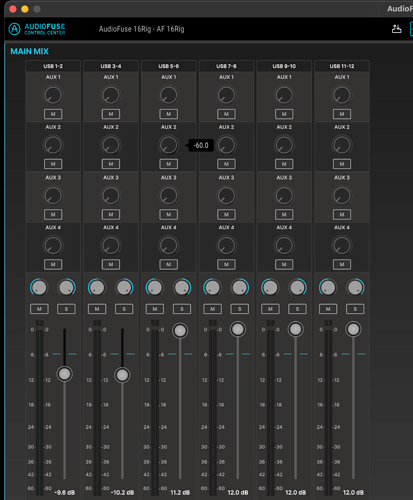This screenshot has width=413, height=500.
Task: Click the USB 3-4 fader handle
Action: click(122, 375)
